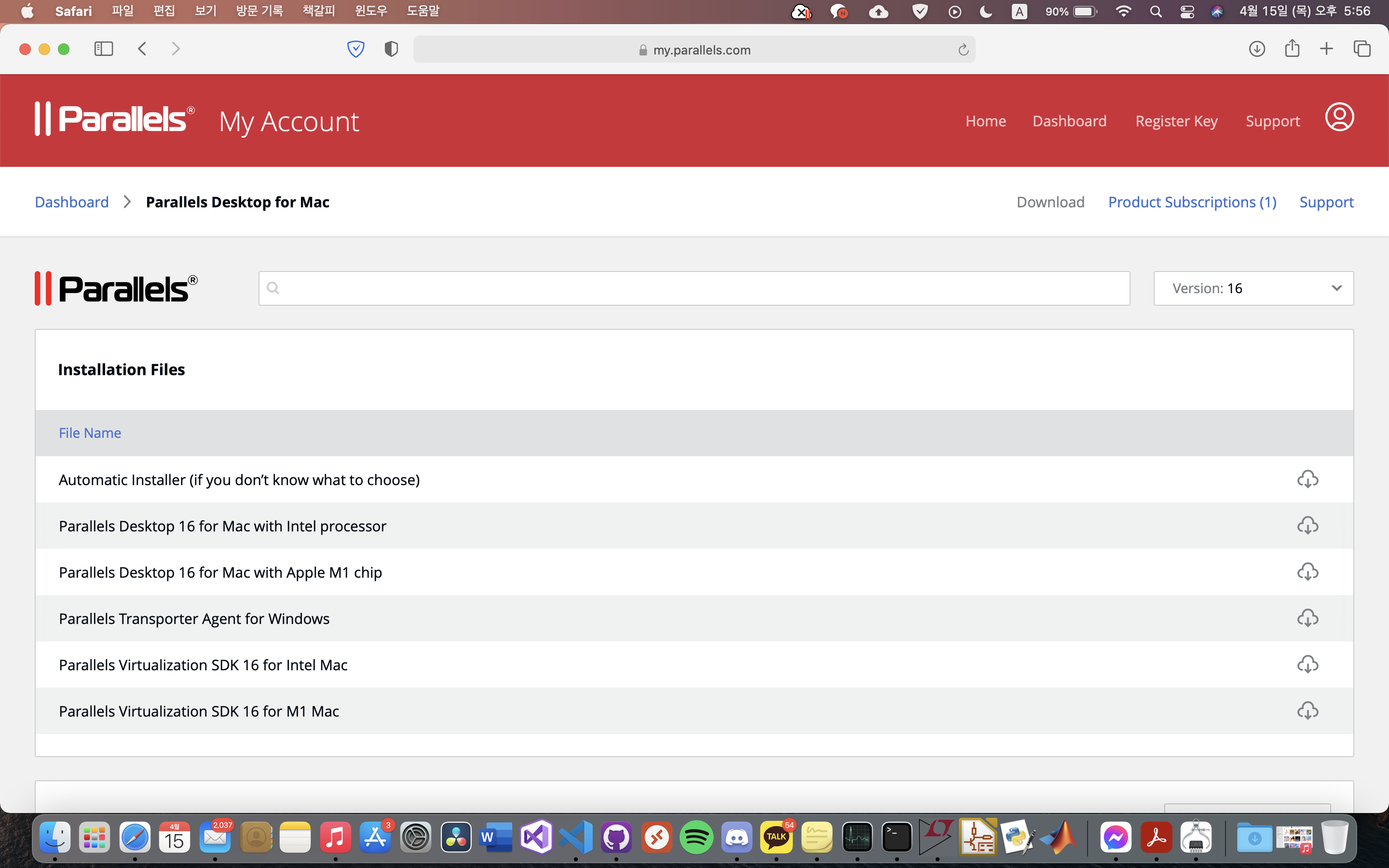Show Safari downloads list
The height and width of the screenshot is (868, 1389).
[x=1256, y=49]
